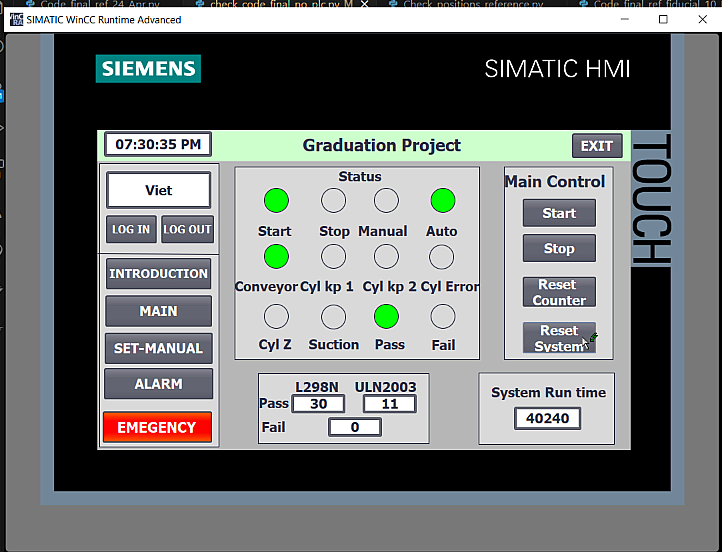Minimize the WinCC Runtime window

[625, 19]
